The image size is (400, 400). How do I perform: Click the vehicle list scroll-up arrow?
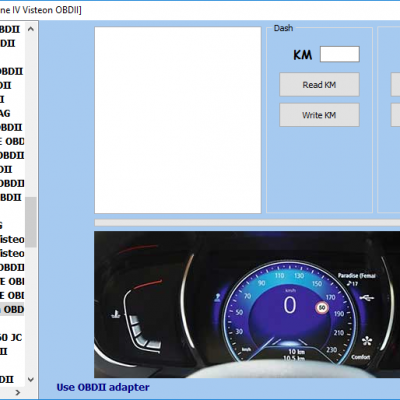point(31,29)
